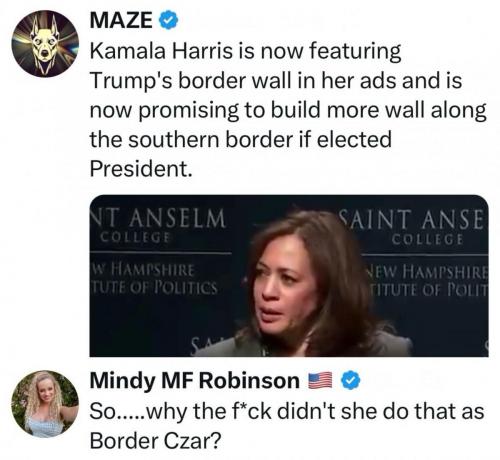Open Mindy's reply starting 'So.....why'
The image size is (500, 460).
[x=287, y=426]
